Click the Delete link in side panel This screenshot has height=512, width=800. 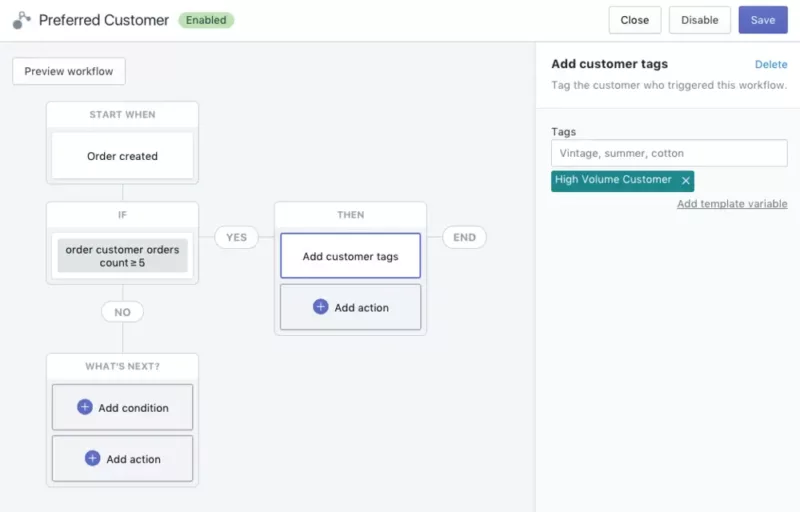770,64
